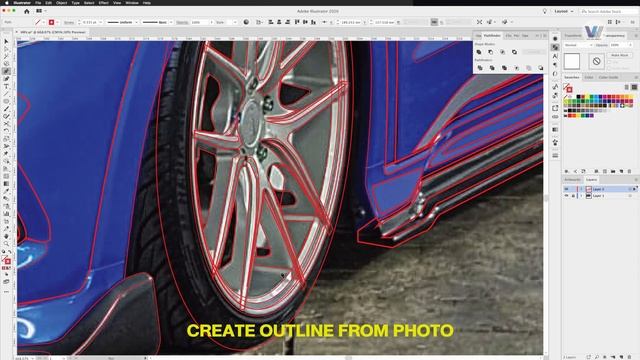Click the opacity value field in Transparency panel
This screenshot has width=640, height=360.
pyautogui.click(x=618, y=45)
